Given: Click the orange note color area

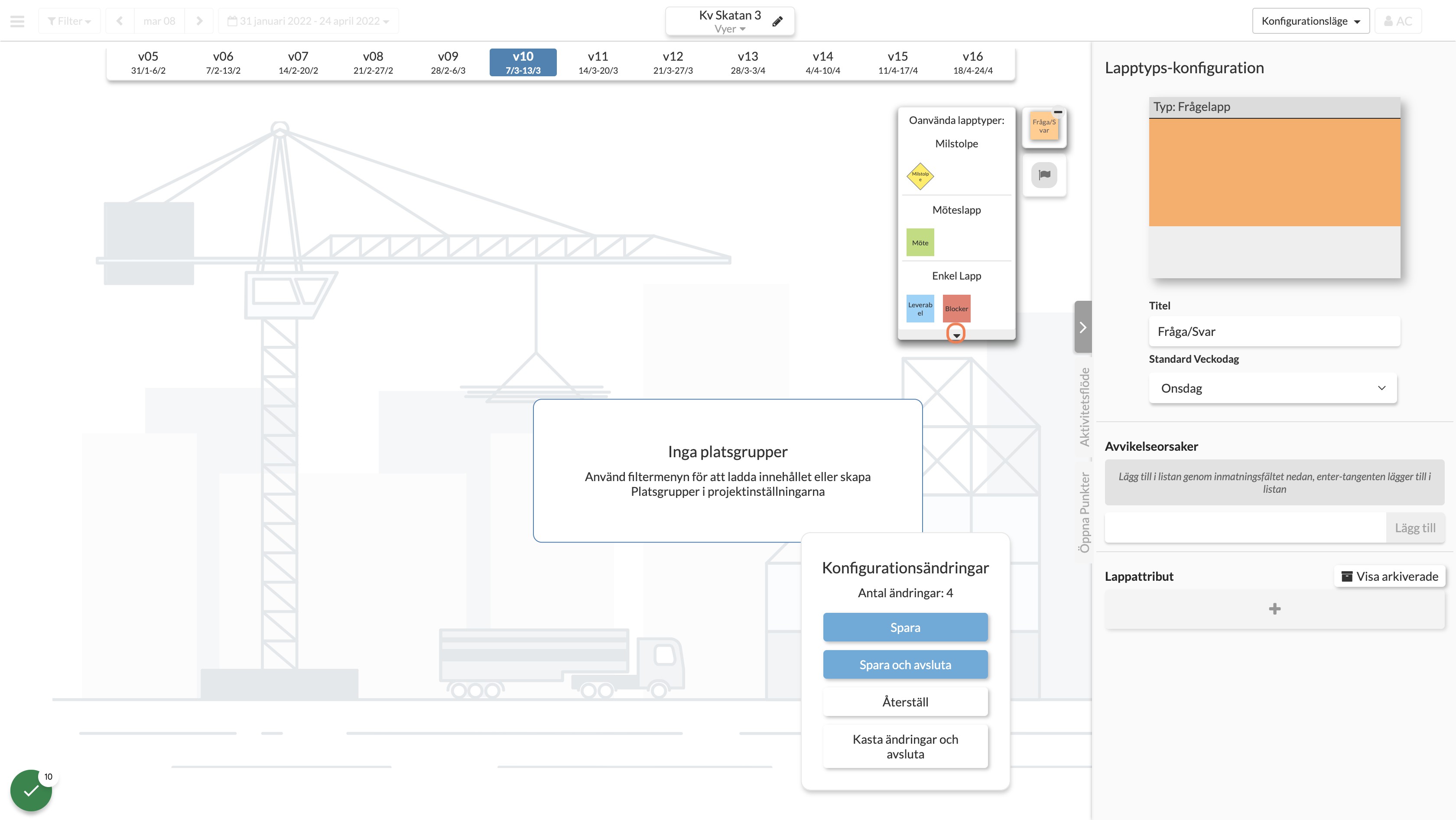Looking at the screenshot, I should (1274, 172).
